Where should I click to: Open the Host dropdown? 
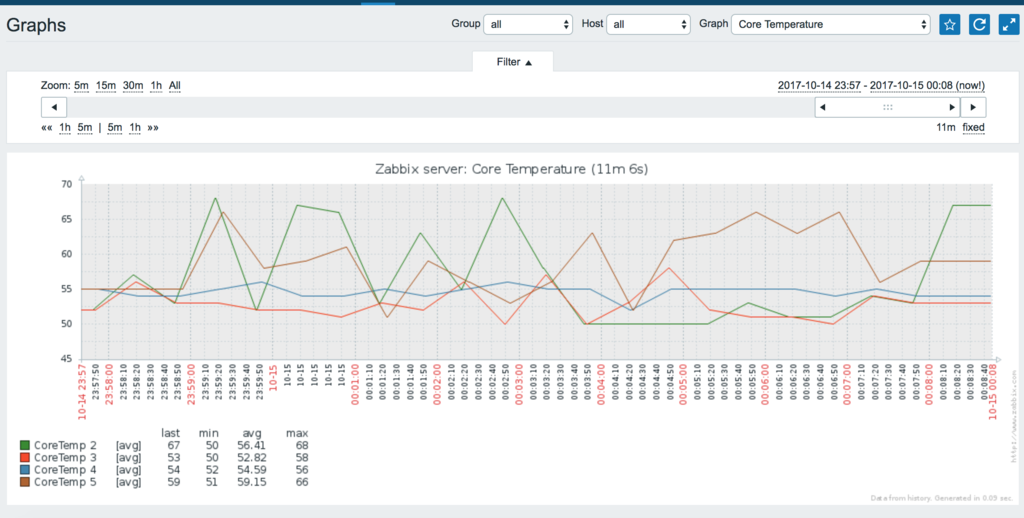(648, 24)
